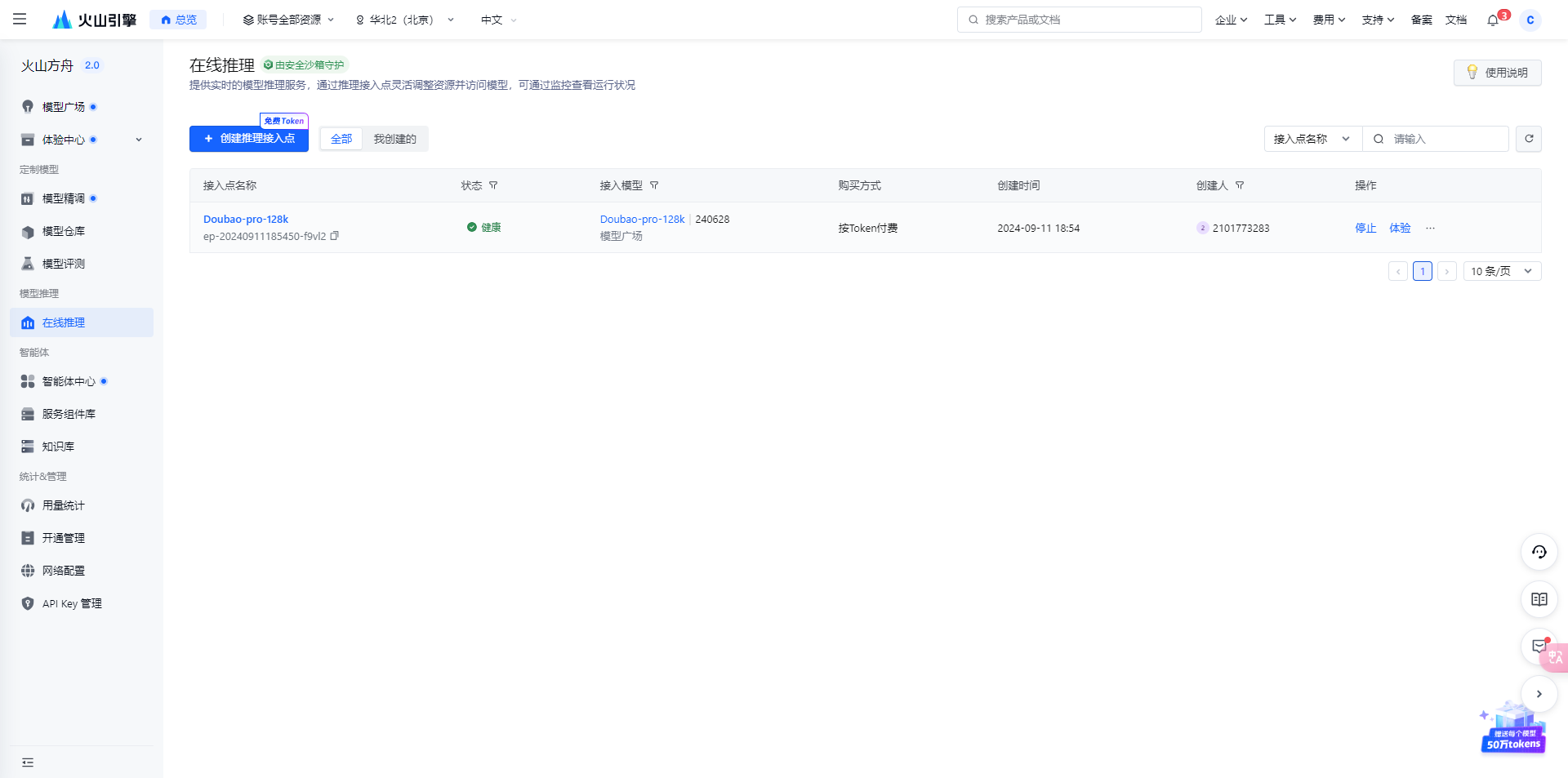Click the status column filter icon
This screenshot has width=1568, height=778.
[493, 185]
